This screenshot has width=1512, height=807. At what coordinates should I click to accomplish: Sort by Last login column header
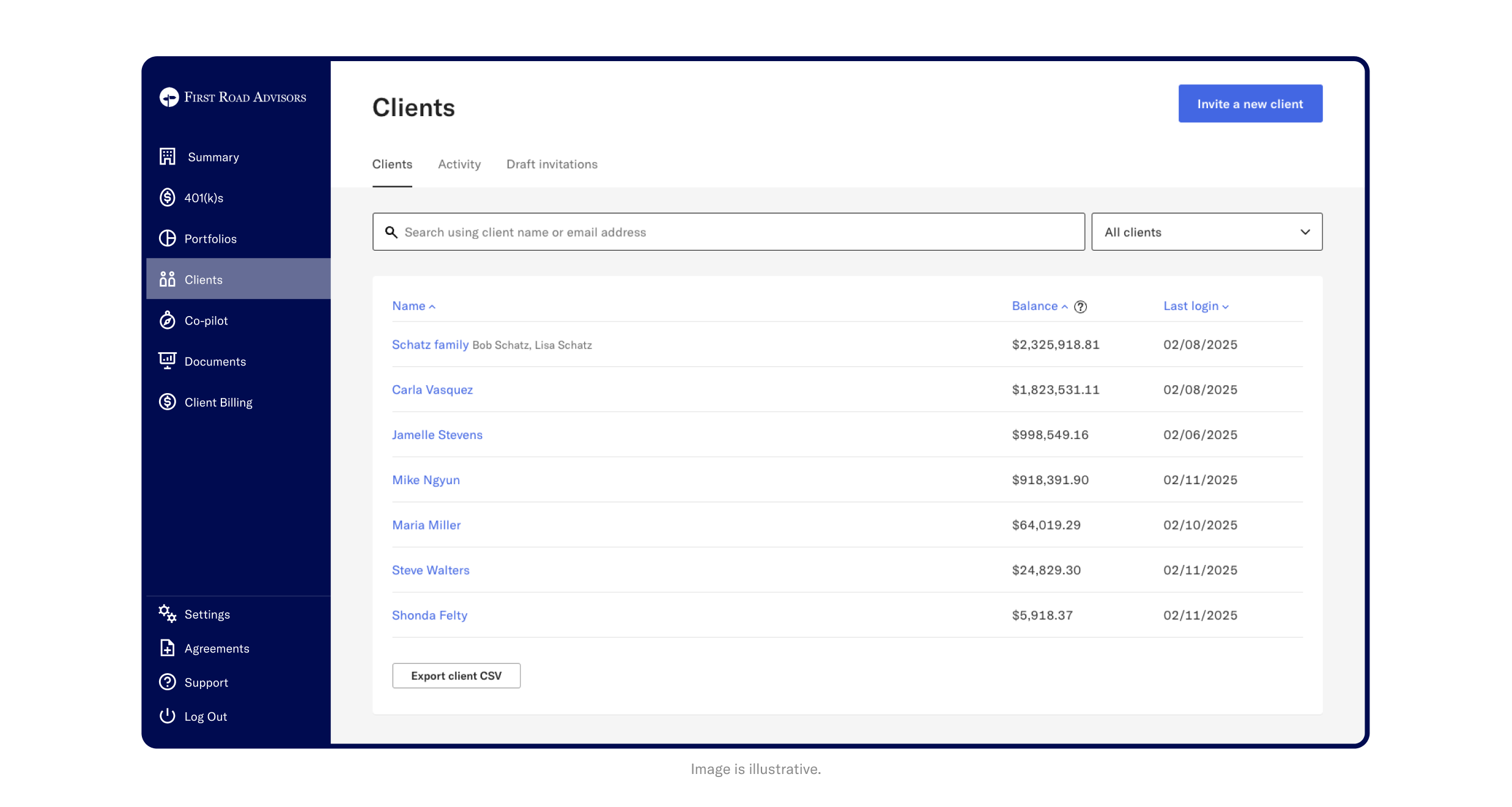(x=1196, y=306)
